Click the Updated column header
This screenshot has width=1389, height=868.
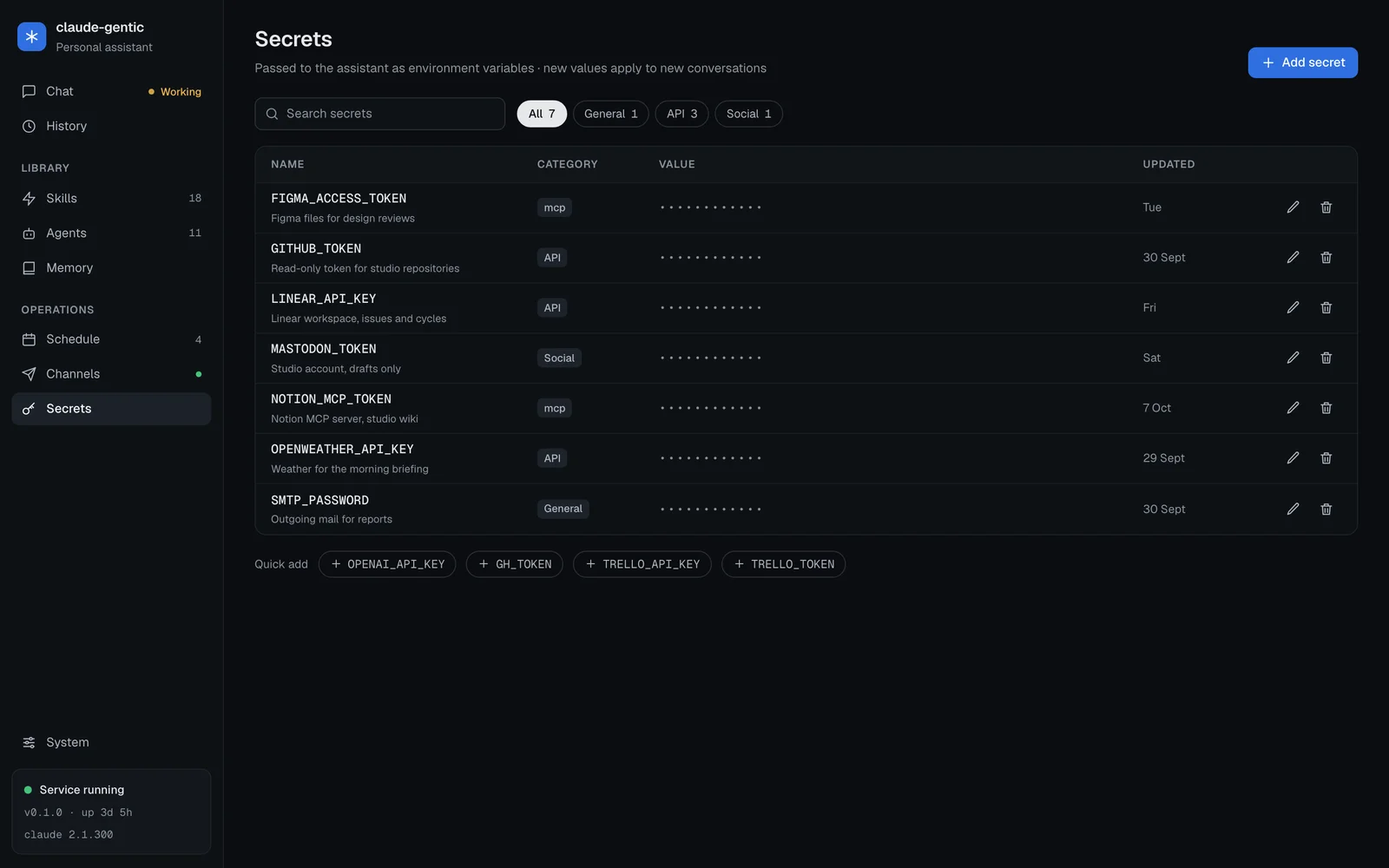pyautogui.click(x=1168, y=164)
